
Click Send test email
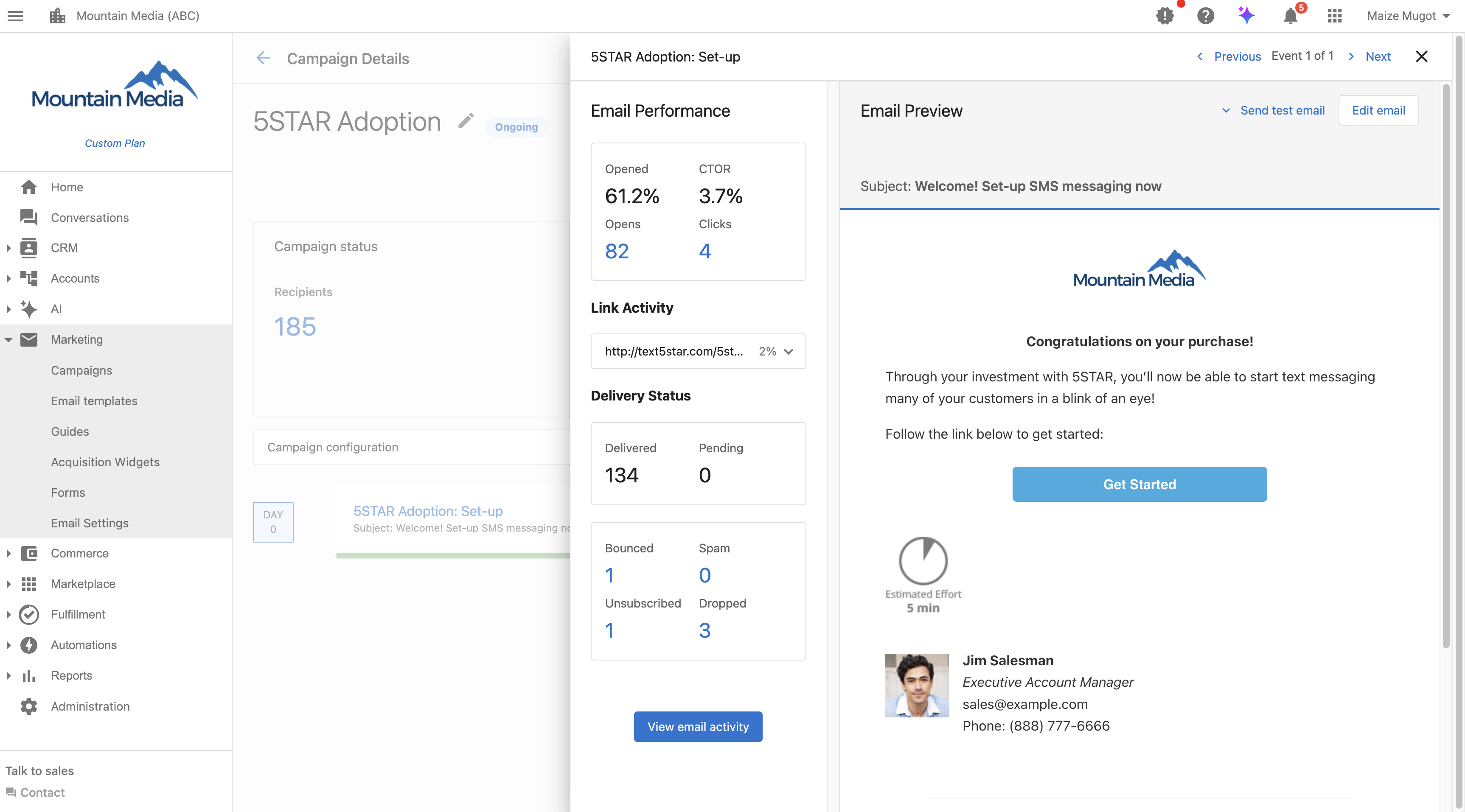1282,110
